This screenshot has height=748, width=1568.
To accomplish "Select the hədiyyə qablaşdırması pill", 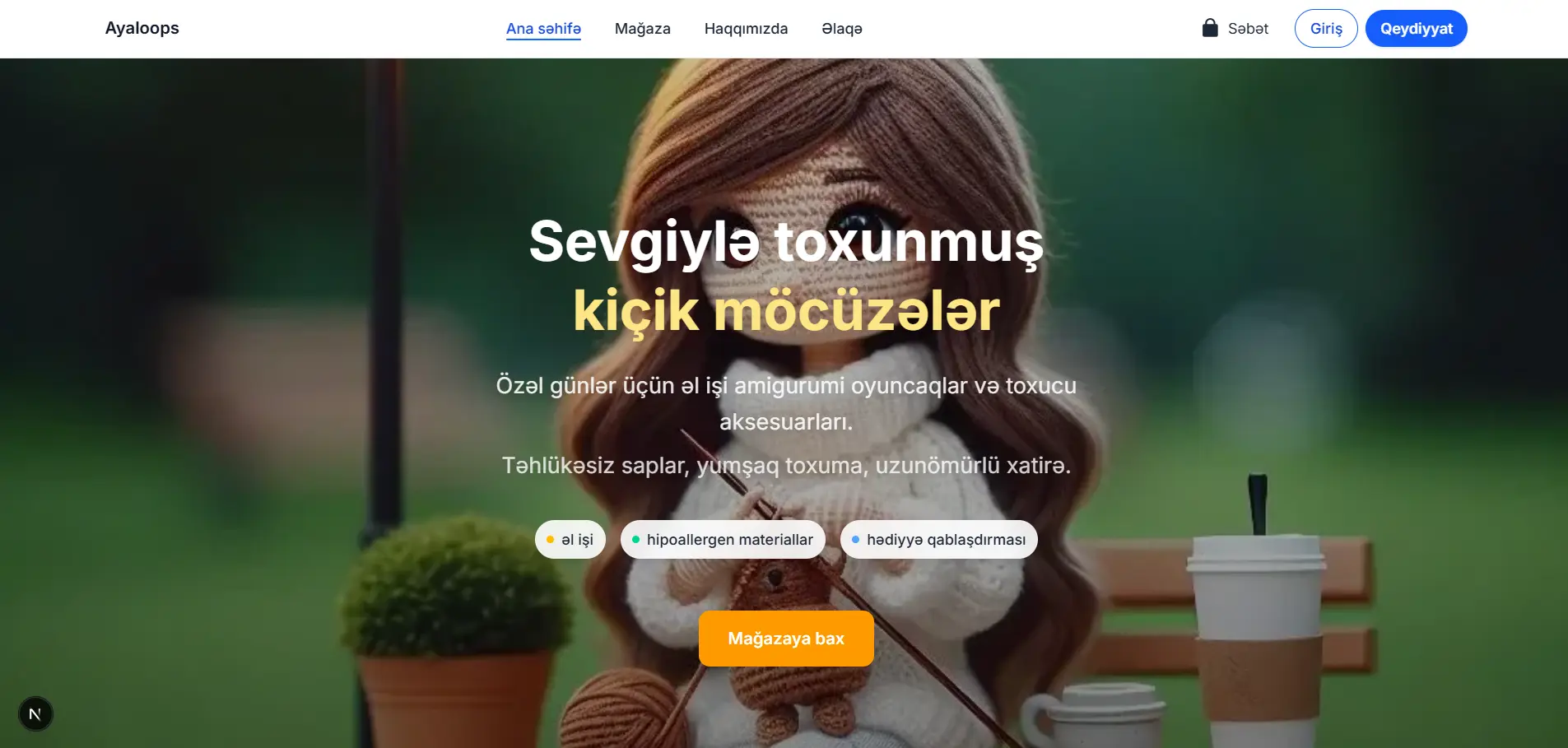I will click(938, 540).
